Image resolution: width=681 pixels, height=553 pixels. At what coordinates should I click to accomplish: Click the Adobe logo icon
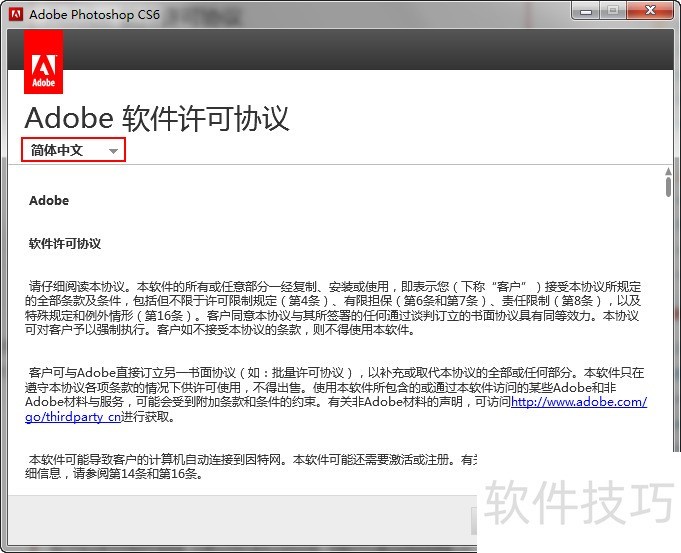click(43, 62)
